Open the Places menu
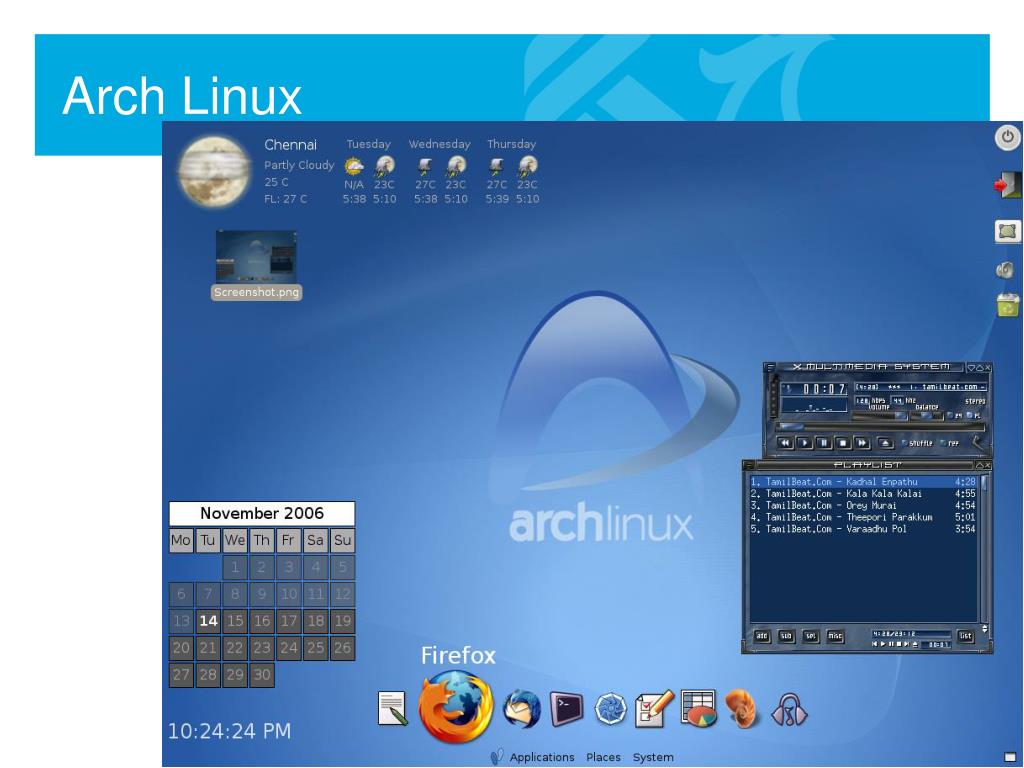Screen dimensions: 1024x768 coord(603,757)
